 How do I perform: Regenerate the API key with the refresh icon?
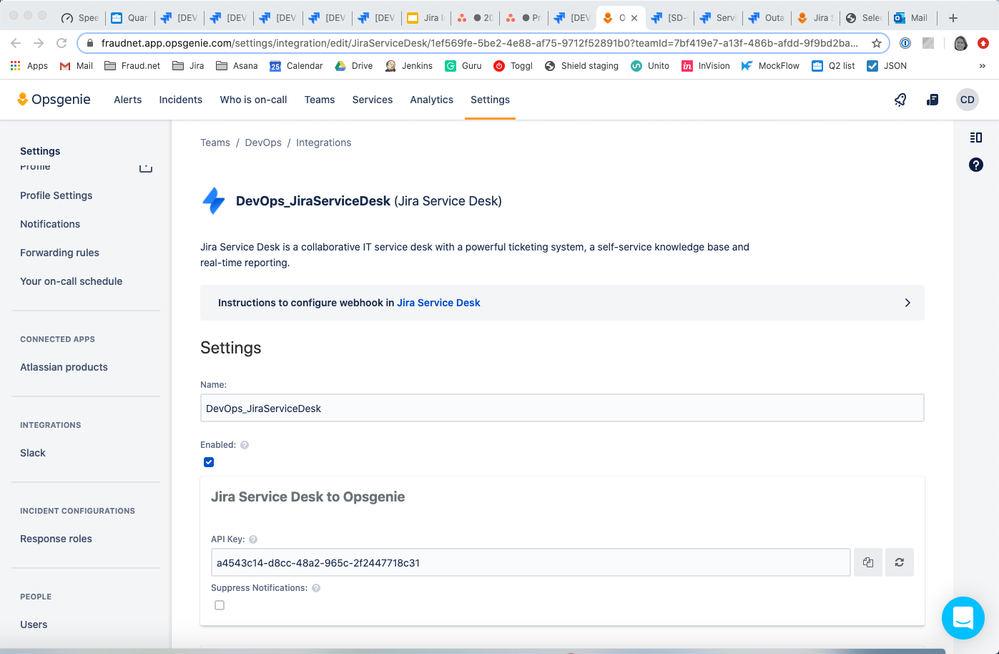pos(899,562)
